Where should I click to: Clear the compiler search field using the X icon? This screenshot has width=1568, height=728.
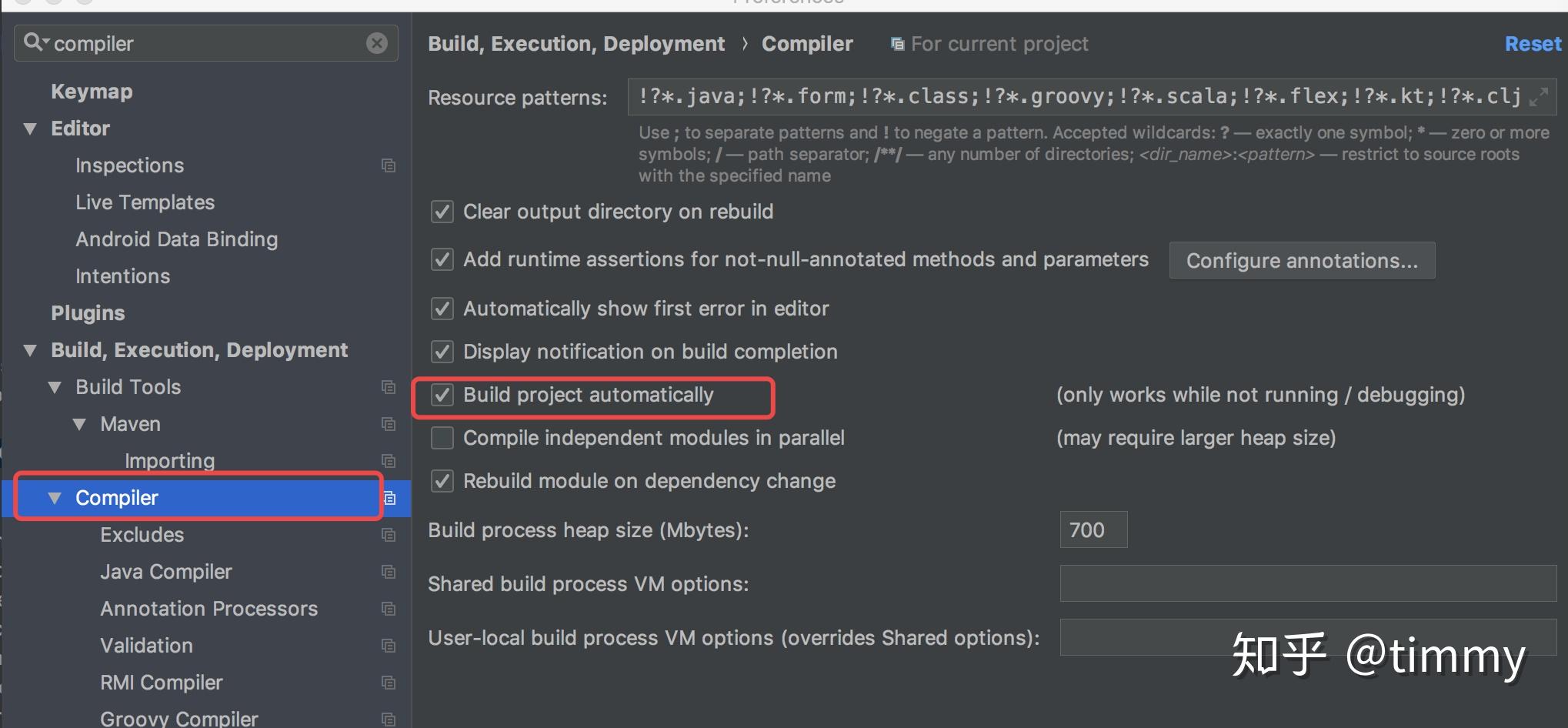[x=376, y=42]
